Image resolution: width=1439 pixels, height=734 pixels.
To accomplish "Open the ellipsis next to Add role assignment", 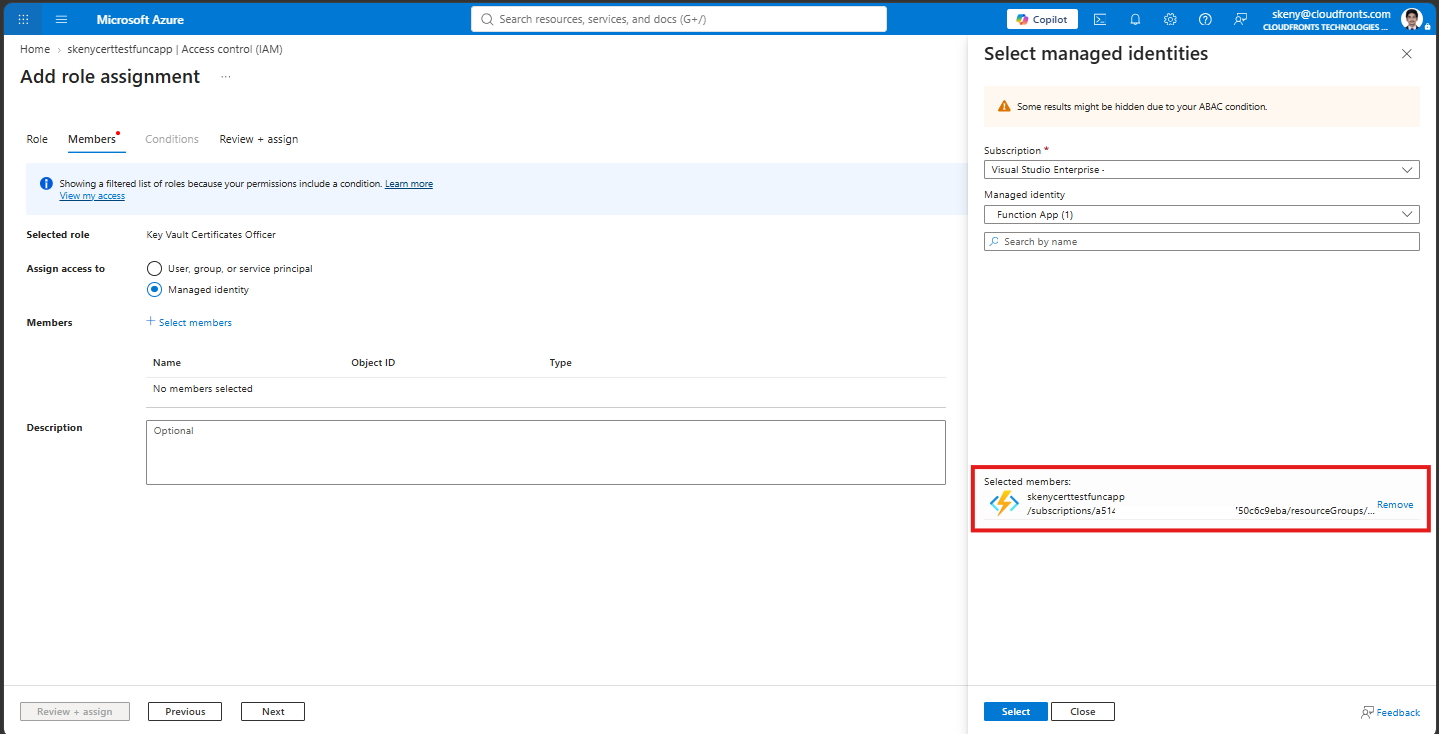I will pyautogui.click(x=226, y=77).
